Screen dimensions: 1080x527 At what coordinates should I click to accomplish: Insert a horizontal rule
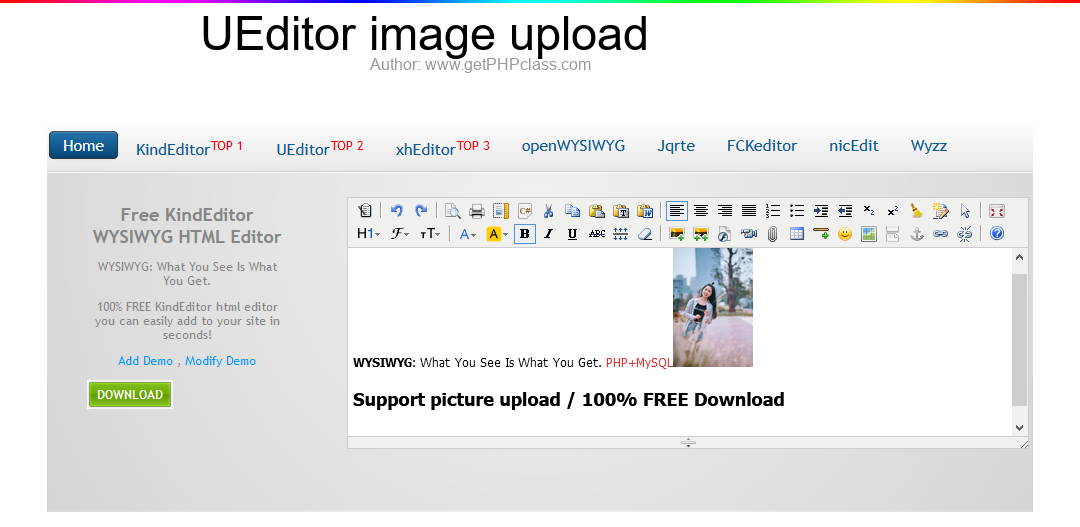pos(820,234)
